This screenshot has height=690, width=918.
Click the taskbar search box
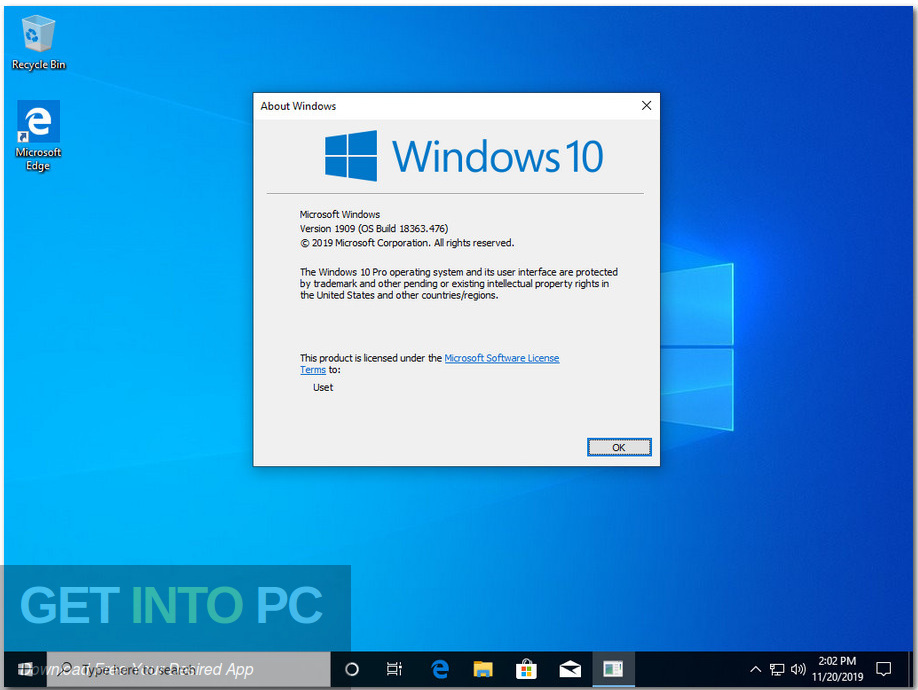click(x=189, y=668)
